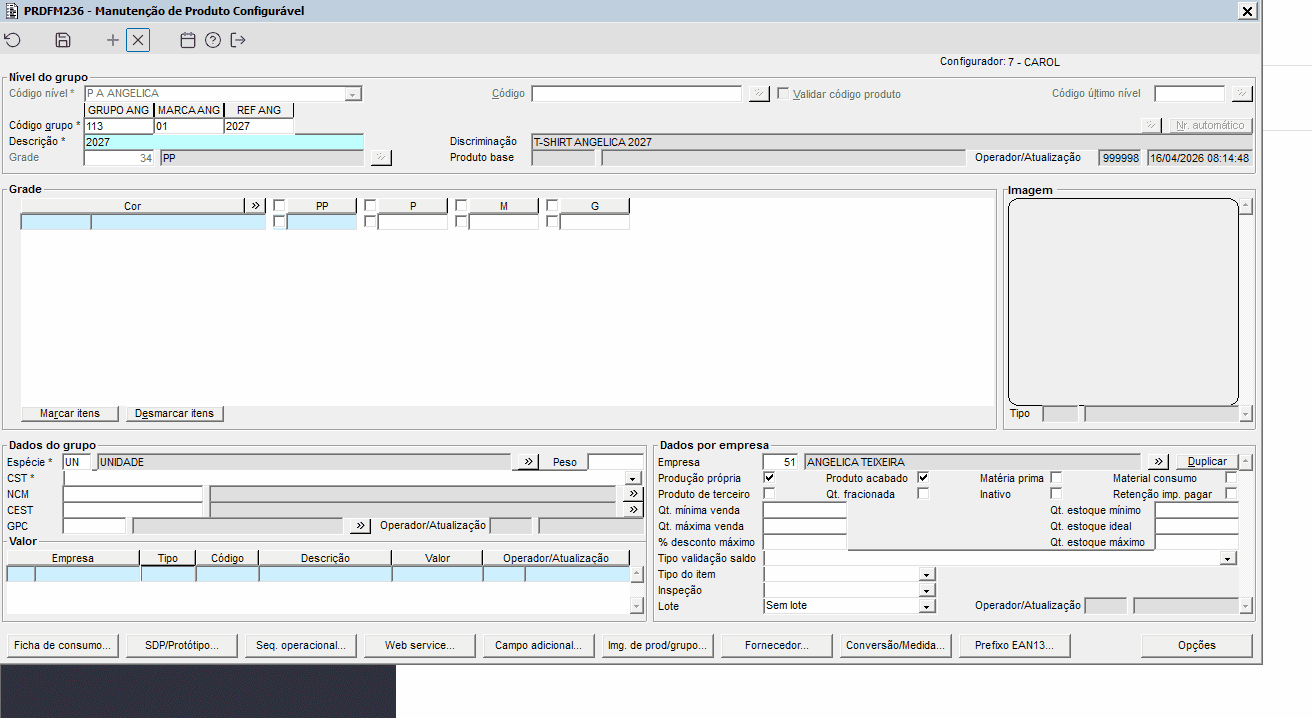The image size is (1312, 718).
Task: Open the calendar toolbar icon
Action: click(x=187, y=40)
